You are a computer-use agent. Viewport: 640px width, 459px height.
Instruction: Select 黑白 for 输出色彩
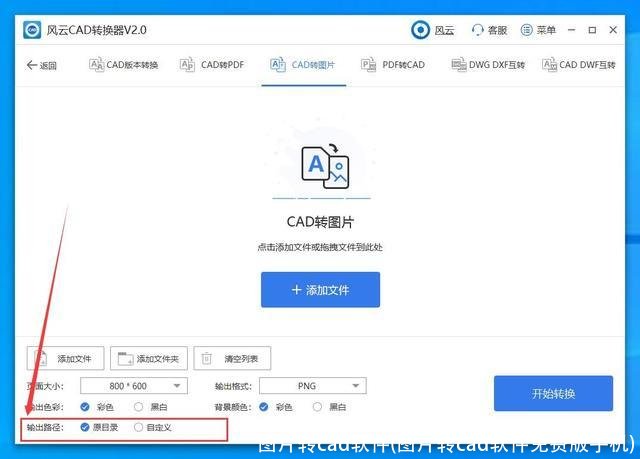click(x=138, y=407)
